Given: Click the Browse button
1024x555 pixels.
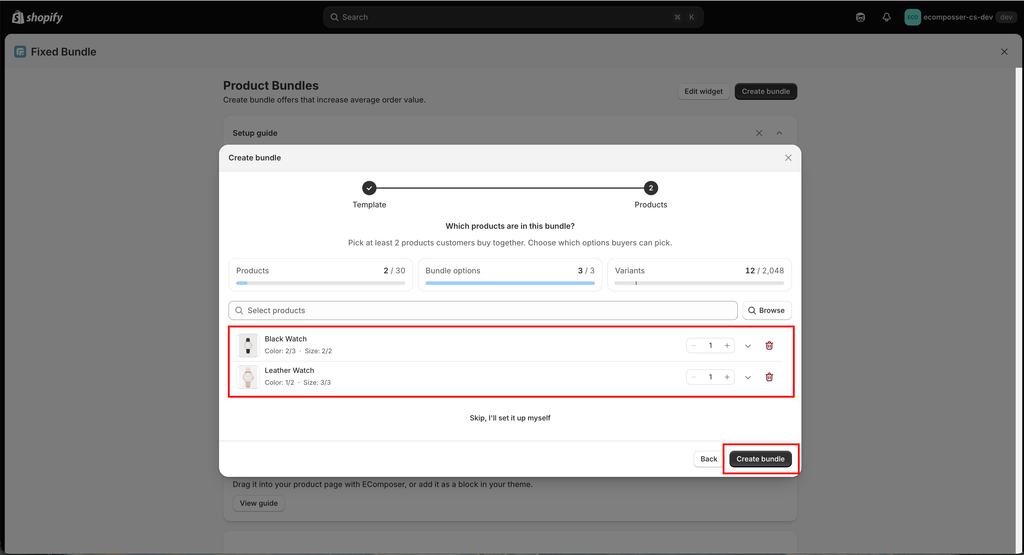Looking at the screenshot, I should [x=767, y=310].
